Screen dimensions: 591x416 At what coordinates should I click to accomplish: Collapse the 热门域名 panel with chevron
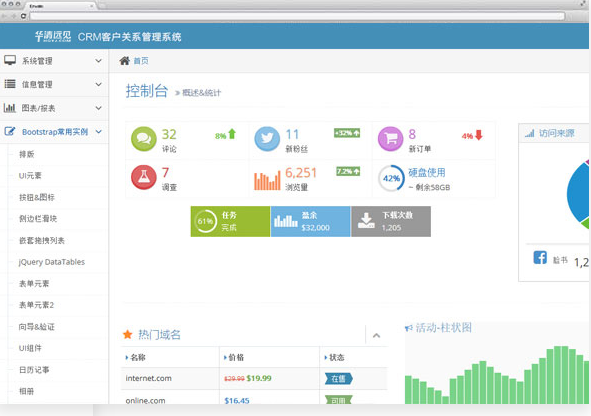click(376, 335)
